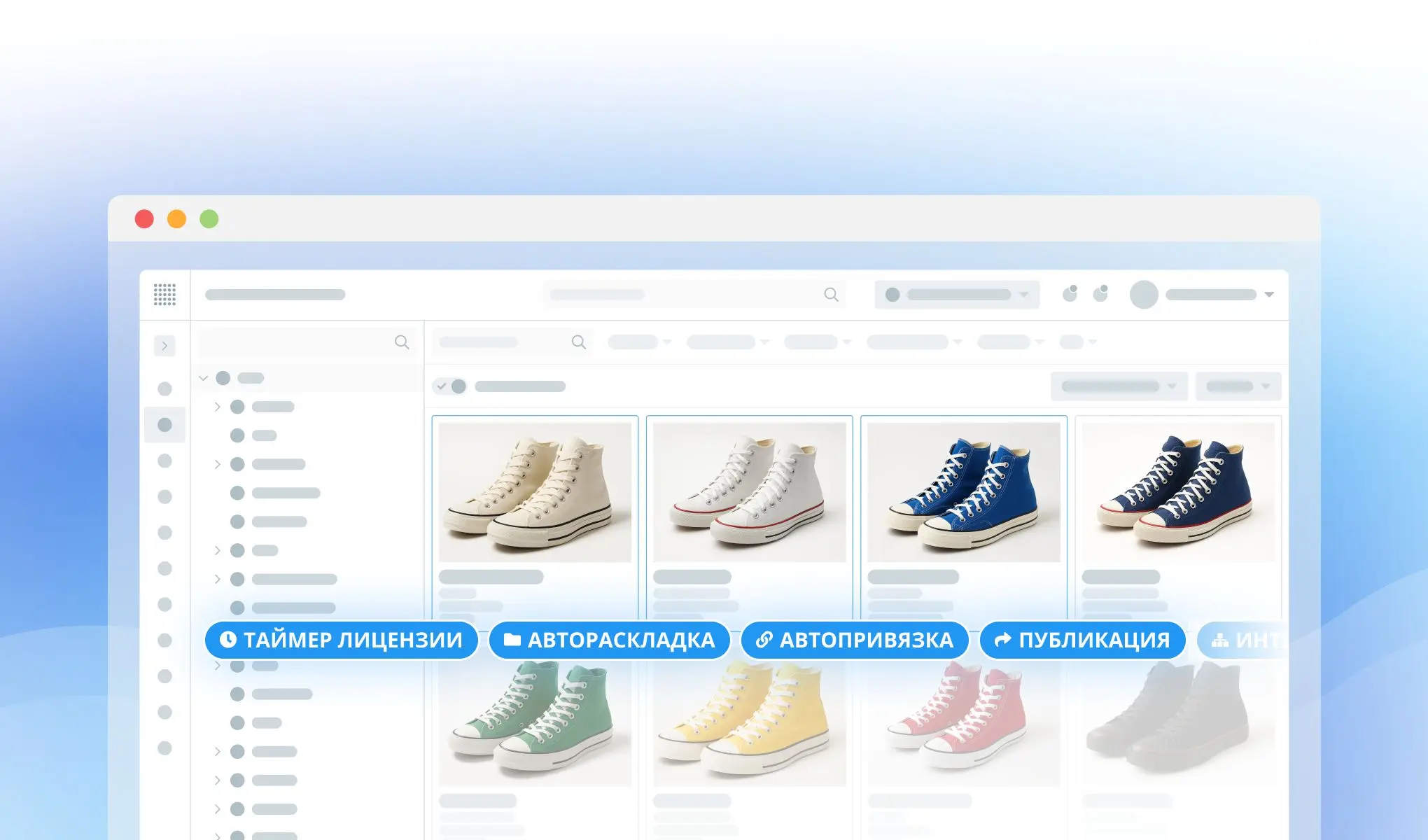Open the cream high-top sneakers thumbnail
Viewport: 1428px width, 840px height.
[x=535, y=492]
